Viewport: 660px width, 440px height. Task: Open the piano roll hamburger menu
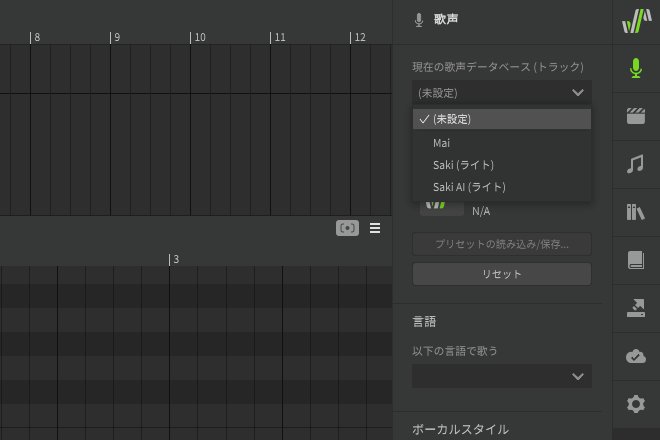click(x=375, y=228)
